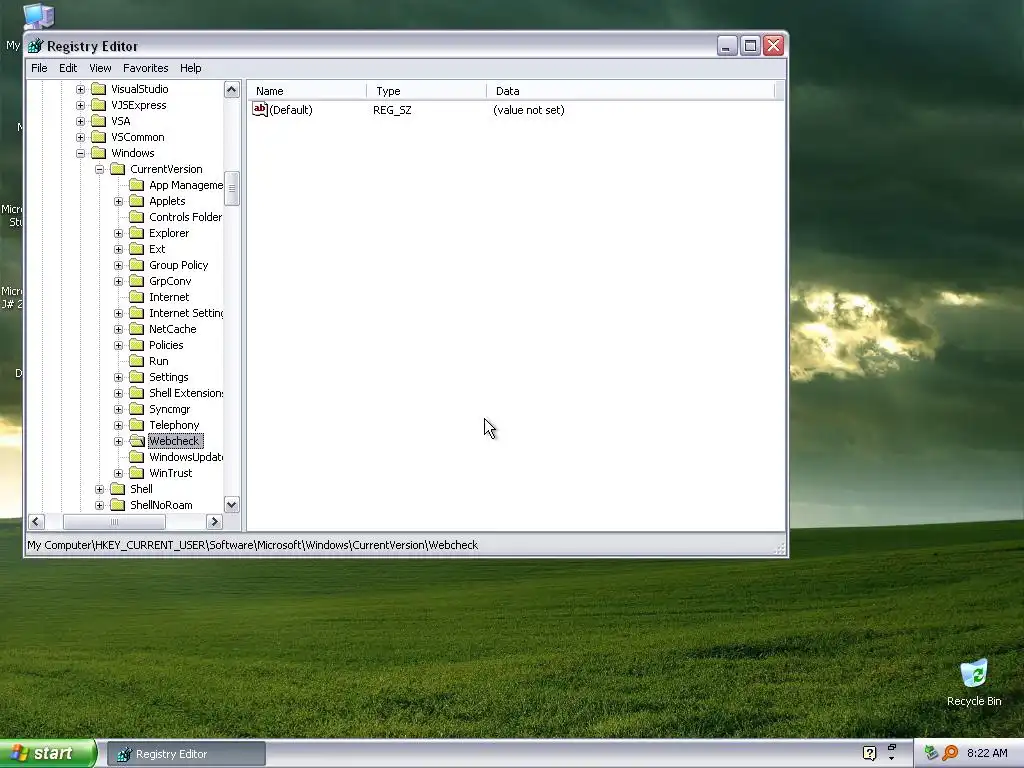
Task: Expand the Webcheck key
Action: point(118,441)
